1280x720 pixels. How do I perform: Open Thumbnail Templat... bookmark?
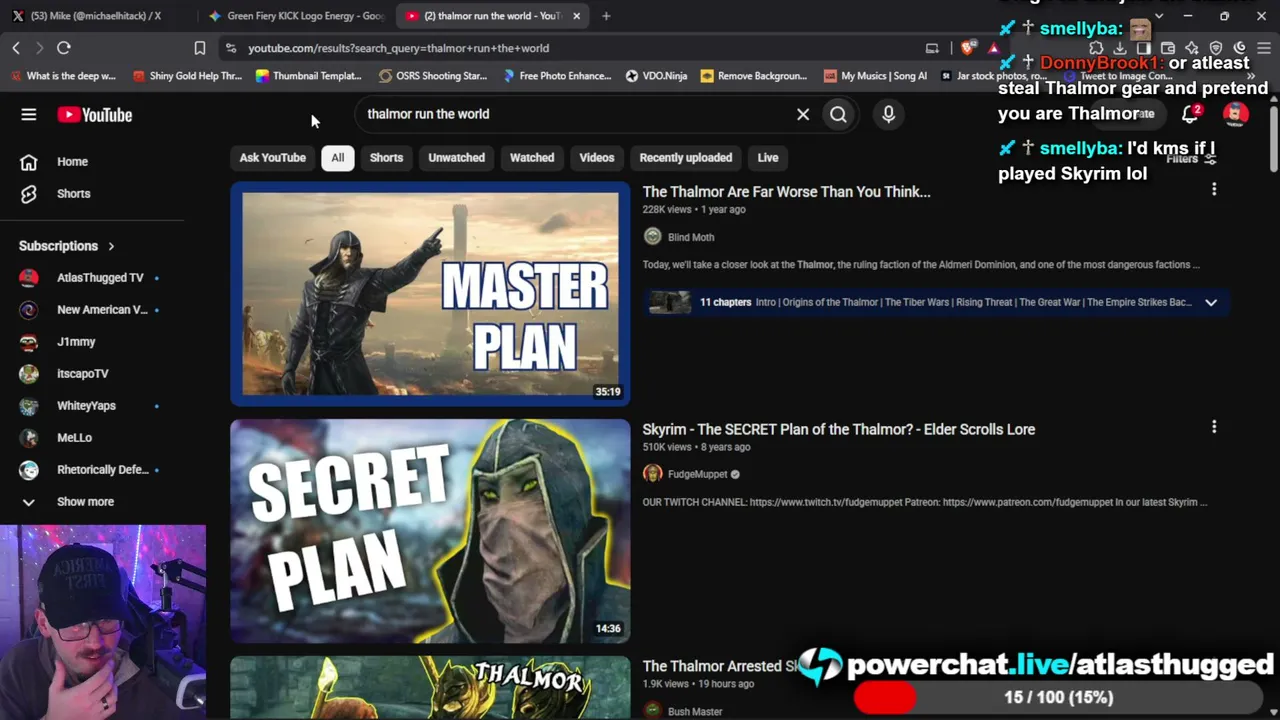tap(309, 76)
